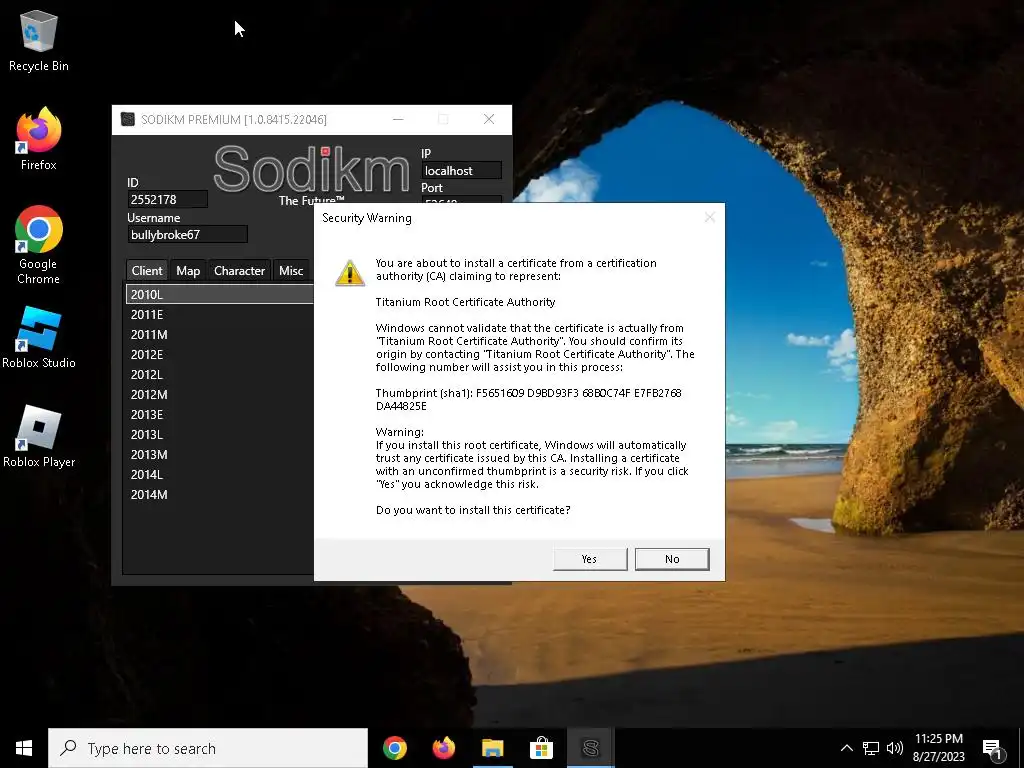
Task: Click the Sodikm logo in the app
Action: 312,169
